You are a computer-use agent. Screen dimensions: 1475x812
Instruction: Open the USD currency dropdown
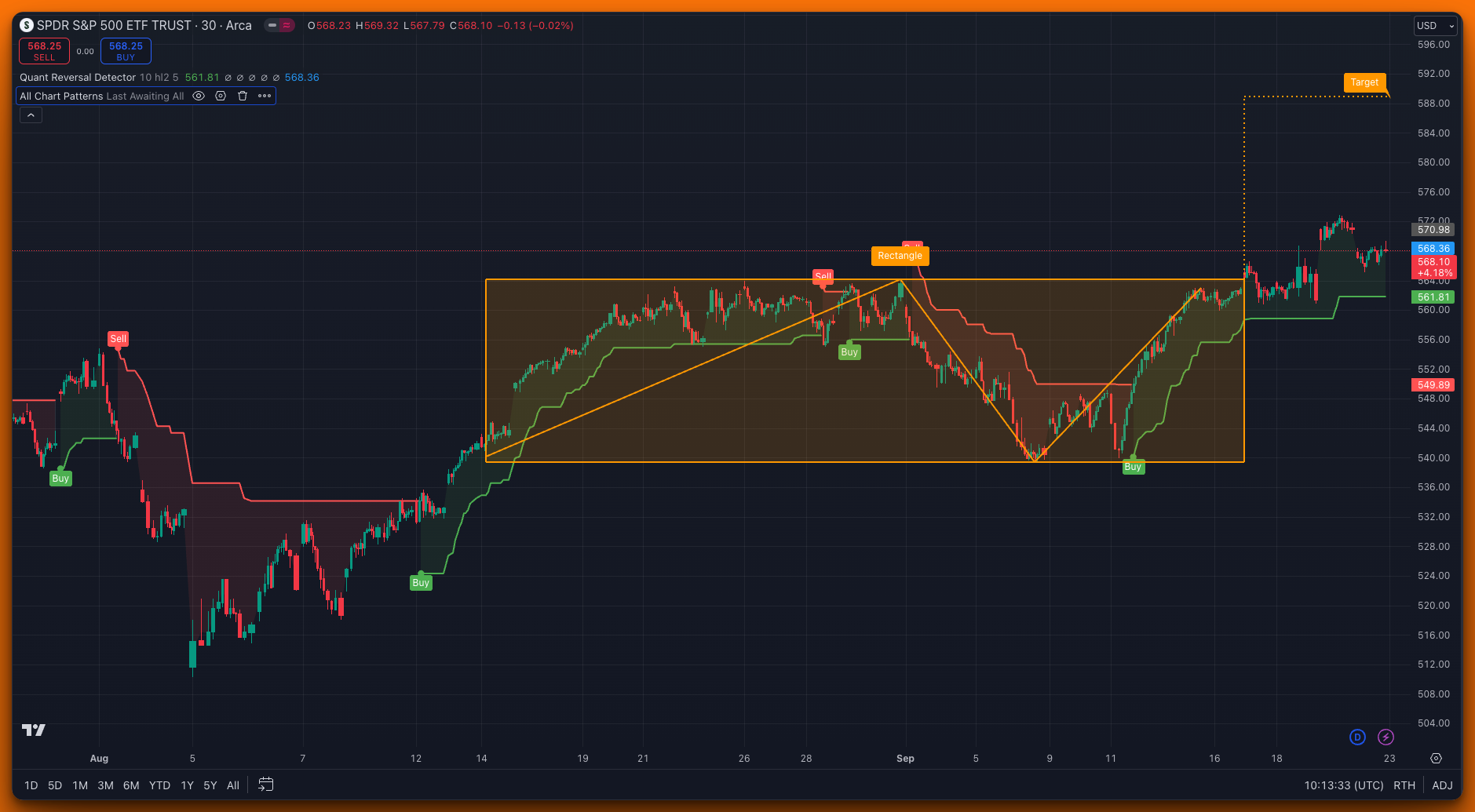tap(1435, 26)
